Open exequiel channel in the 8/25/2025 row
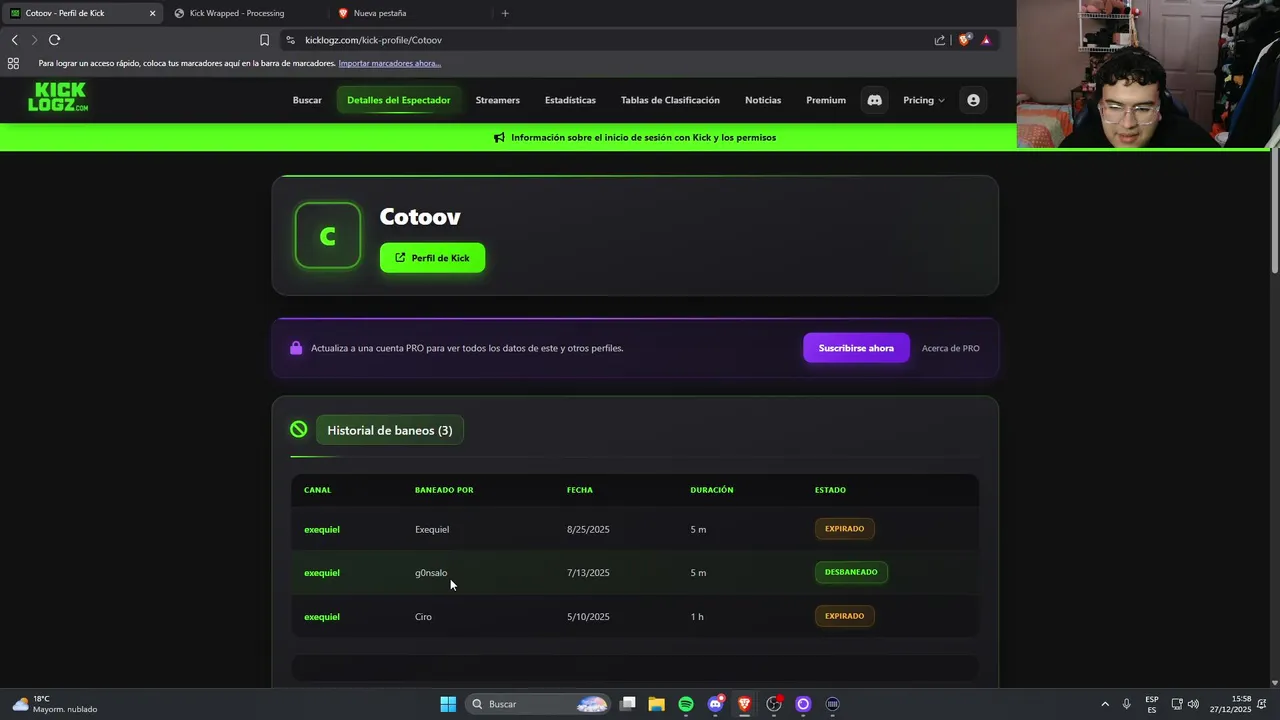 [x=322, y=529]
